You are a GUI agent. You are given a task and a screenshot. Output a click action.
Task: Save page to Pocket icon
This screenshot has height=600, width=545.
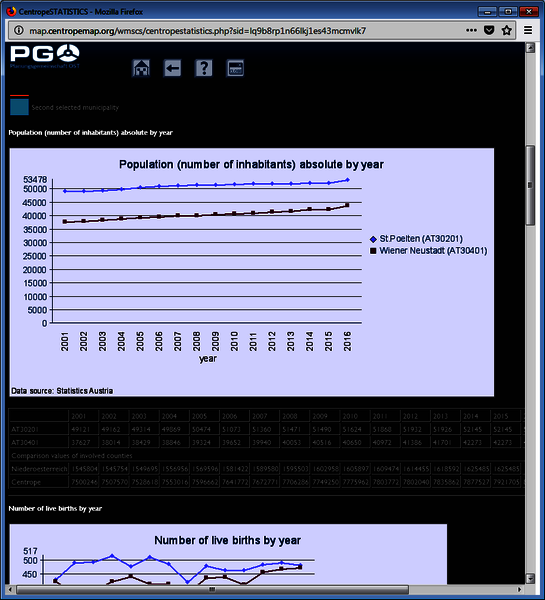click(x=489, y=31)
